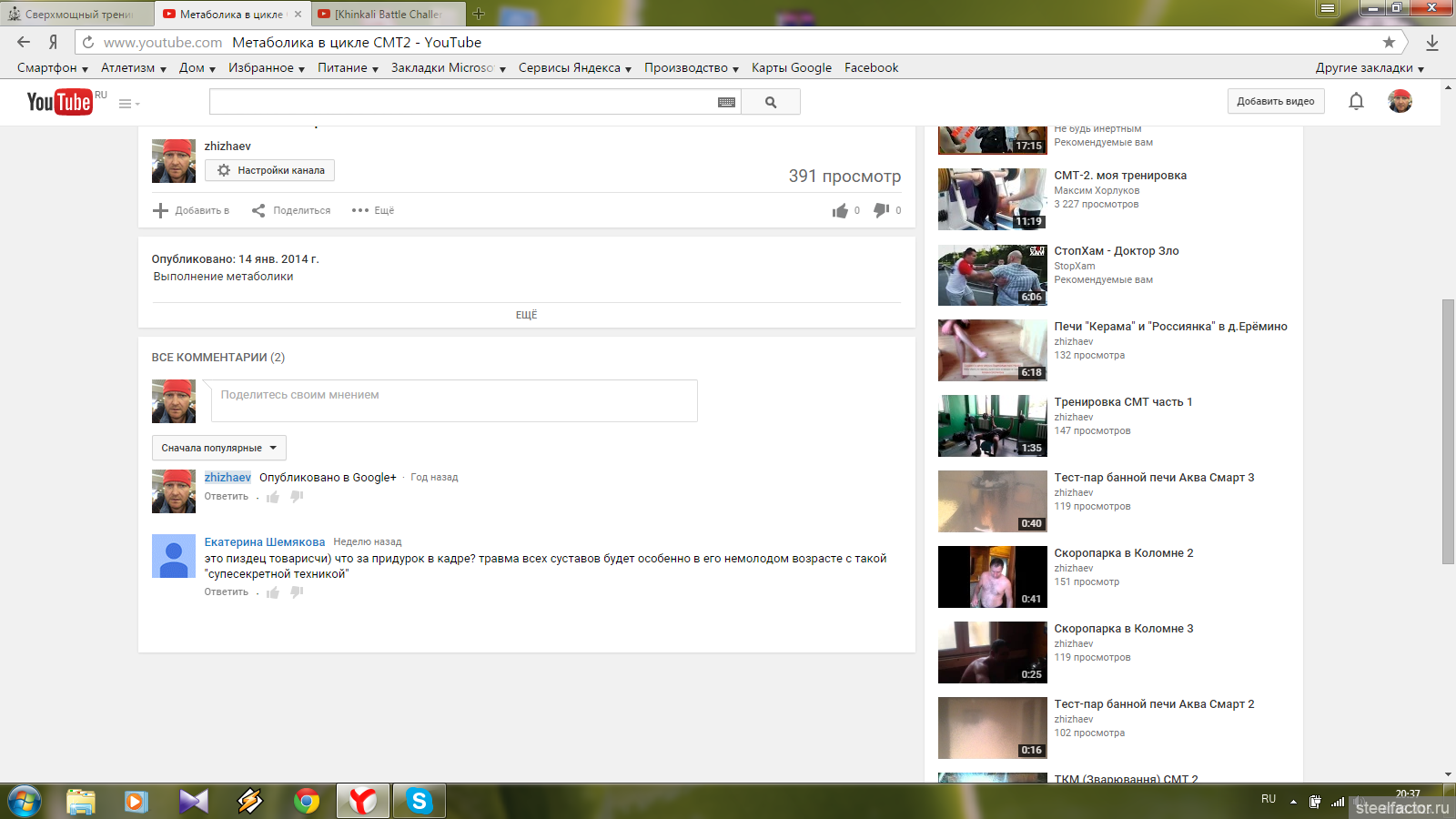
Task: Expand the description with ЕЩЁ
Action: pos(526,315)
